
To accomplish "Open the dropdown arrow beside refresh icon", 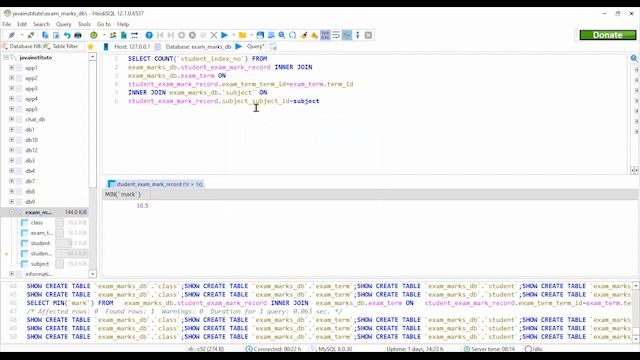I will coord(104,36).
